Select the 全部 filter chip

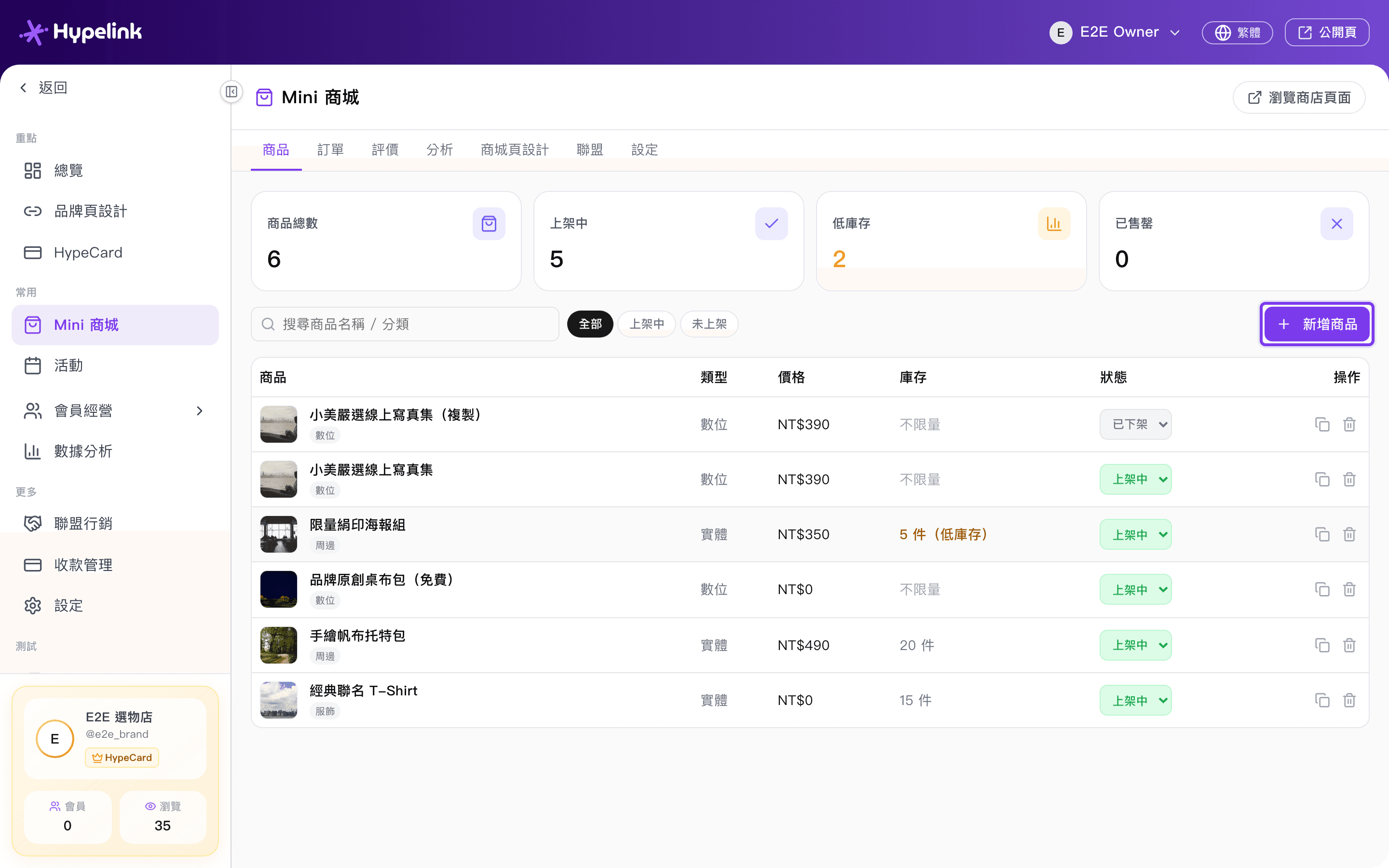point(590,325)
